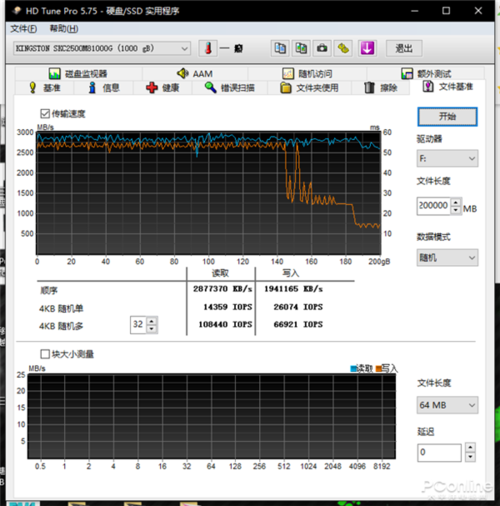The image size is (500, 506).
Task: Click the 200000 MB file length field
Action: [434, 206]
